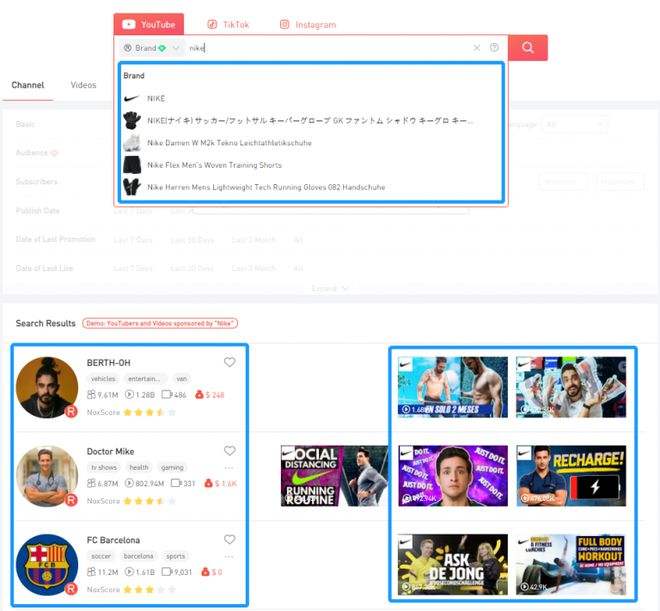
Task: Click the R badge on BERTH-OH avatar
Action: (71, 411)
